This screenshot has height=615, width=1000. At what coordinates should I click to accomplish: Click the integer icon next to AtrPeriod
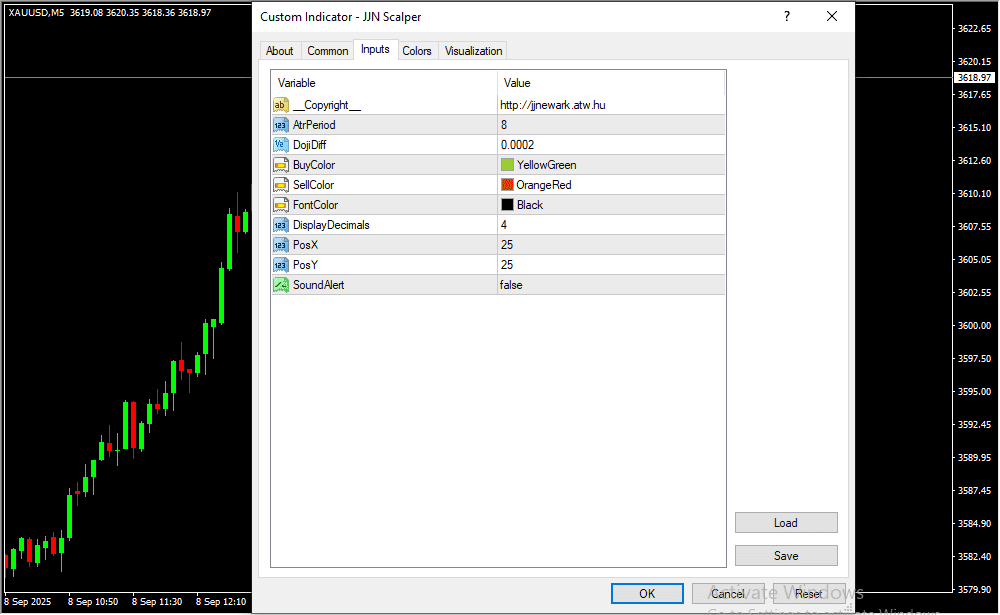281,125
